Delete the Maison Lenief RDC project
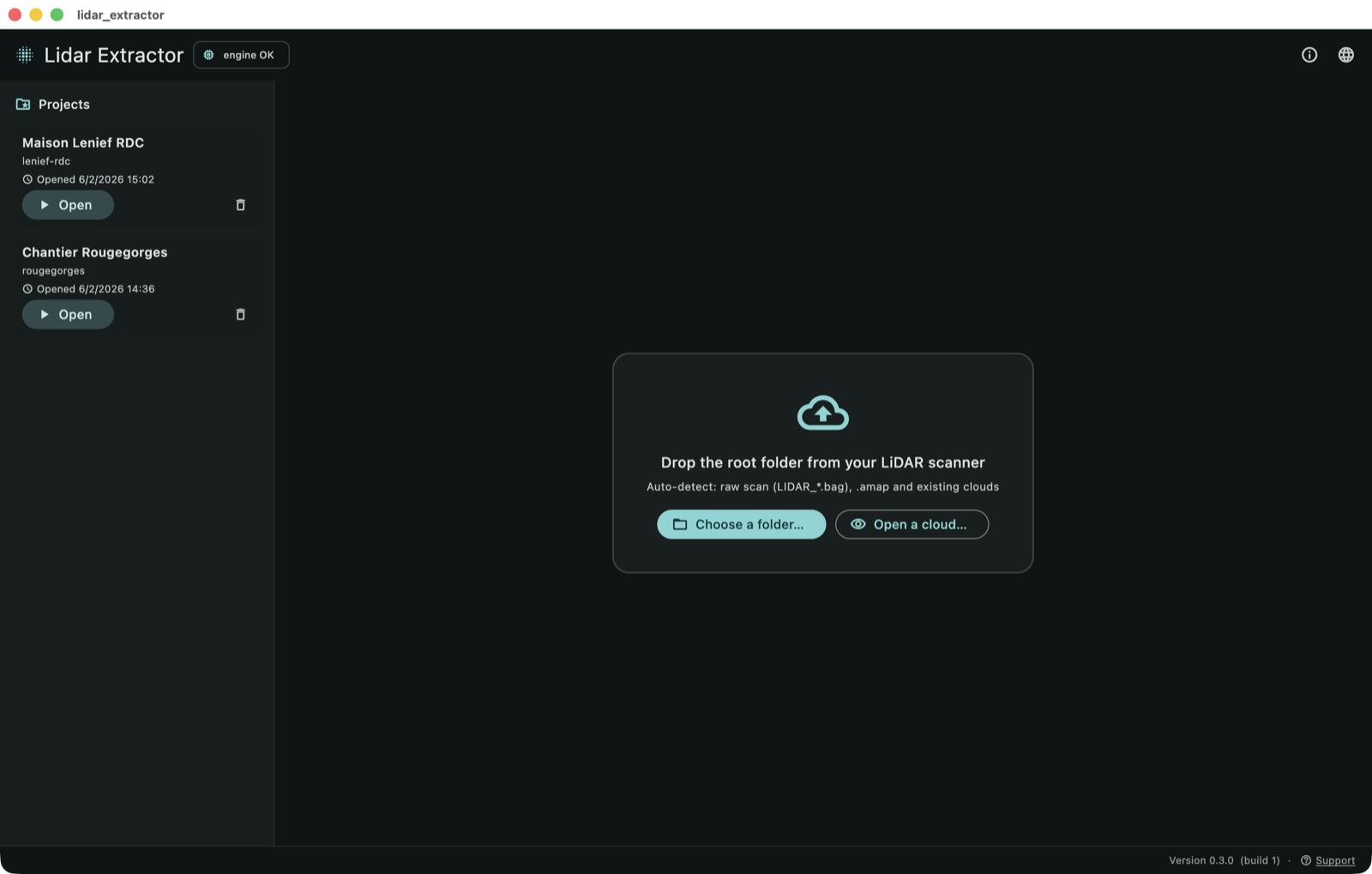The height and width of the screenshot is (874, 1372). pyautogui.click(x=241, y=205)
